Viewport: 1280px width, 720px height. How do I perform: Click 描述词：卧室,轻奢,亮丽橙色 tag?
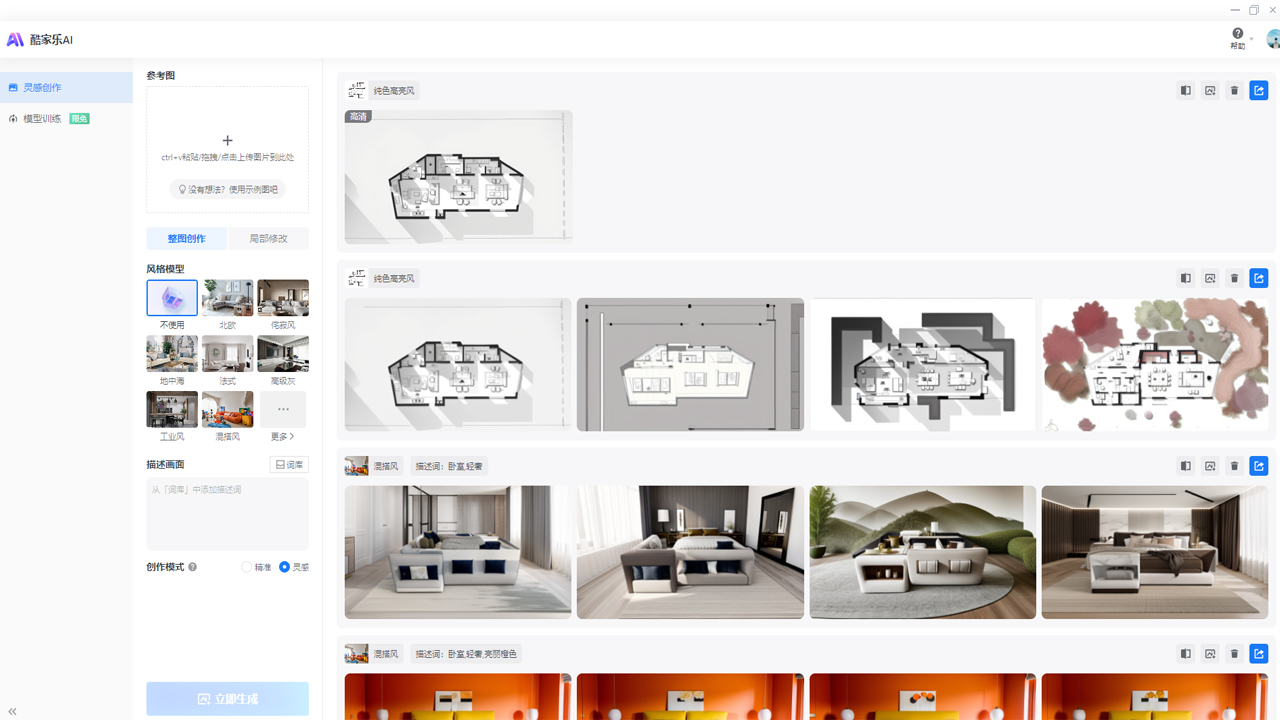[466, 654]
